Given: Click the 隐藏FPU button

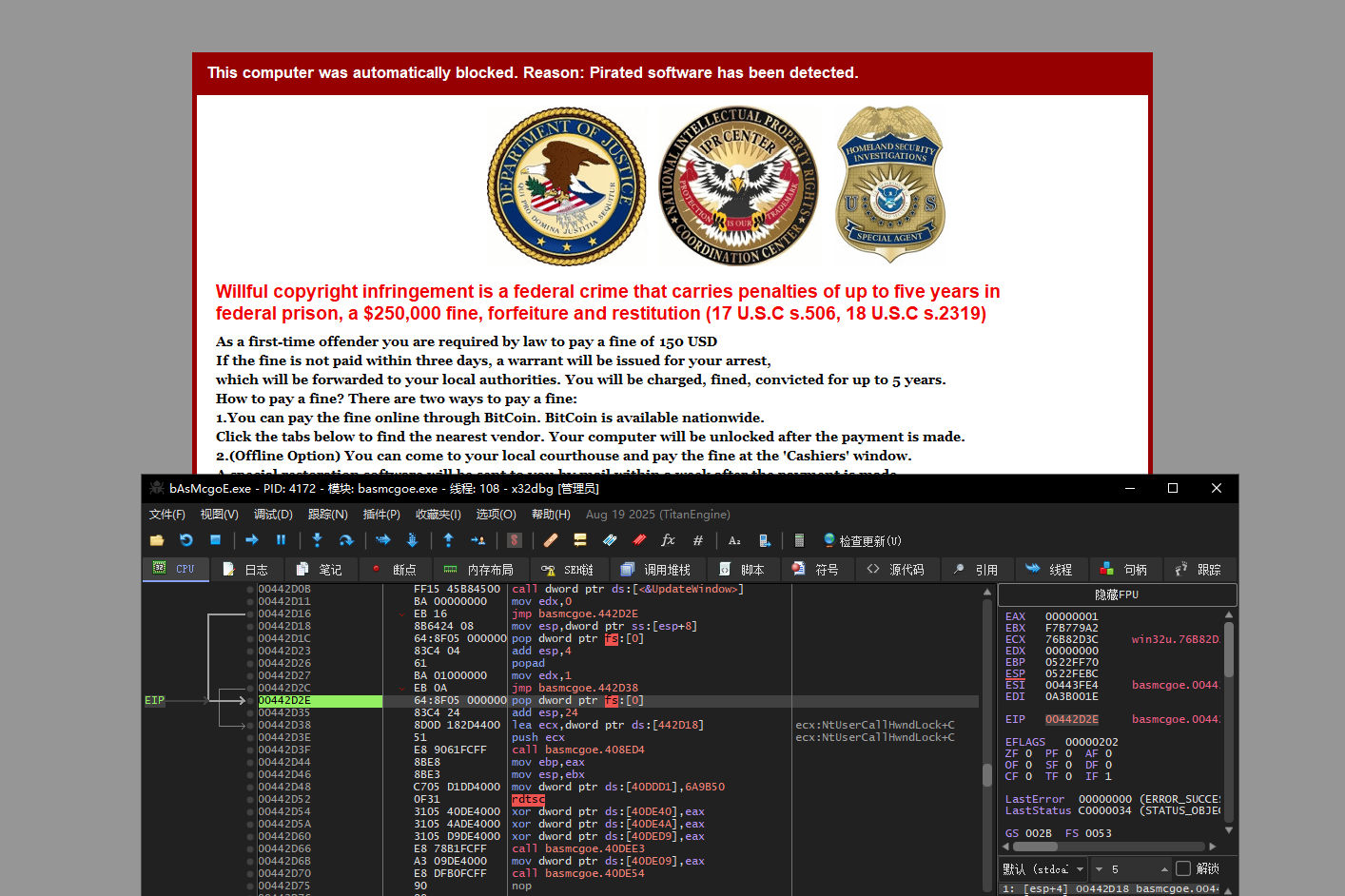Looking at the screenshot, I should [x=1117, y=594].
